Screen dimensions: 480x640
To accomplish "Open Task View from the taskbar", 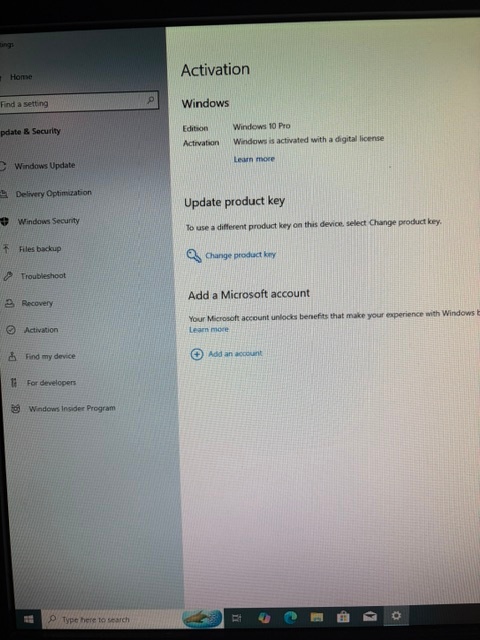I will (237, 618).
